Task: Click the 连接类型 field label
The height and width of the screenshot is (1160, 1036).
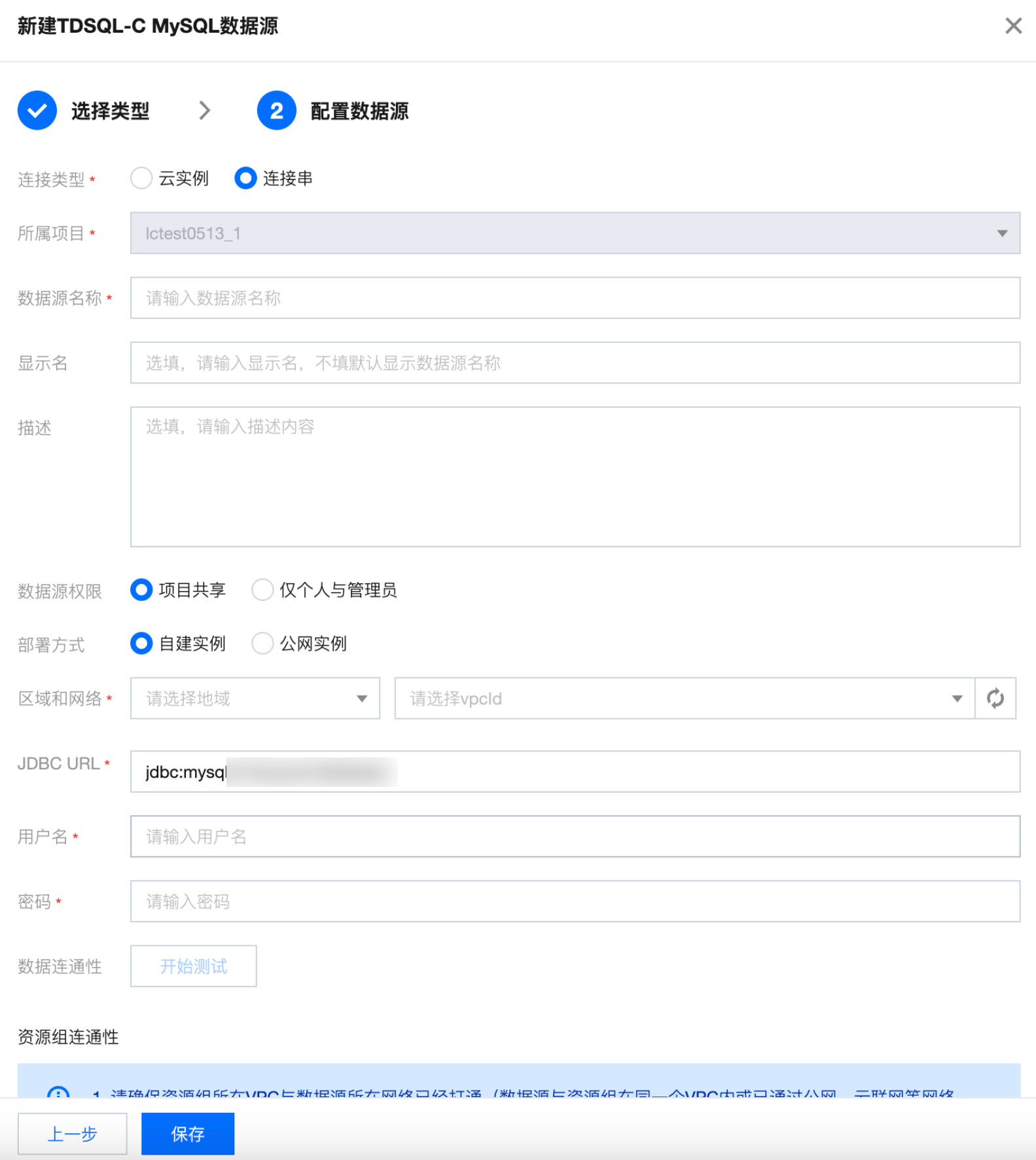Action: 51,179
